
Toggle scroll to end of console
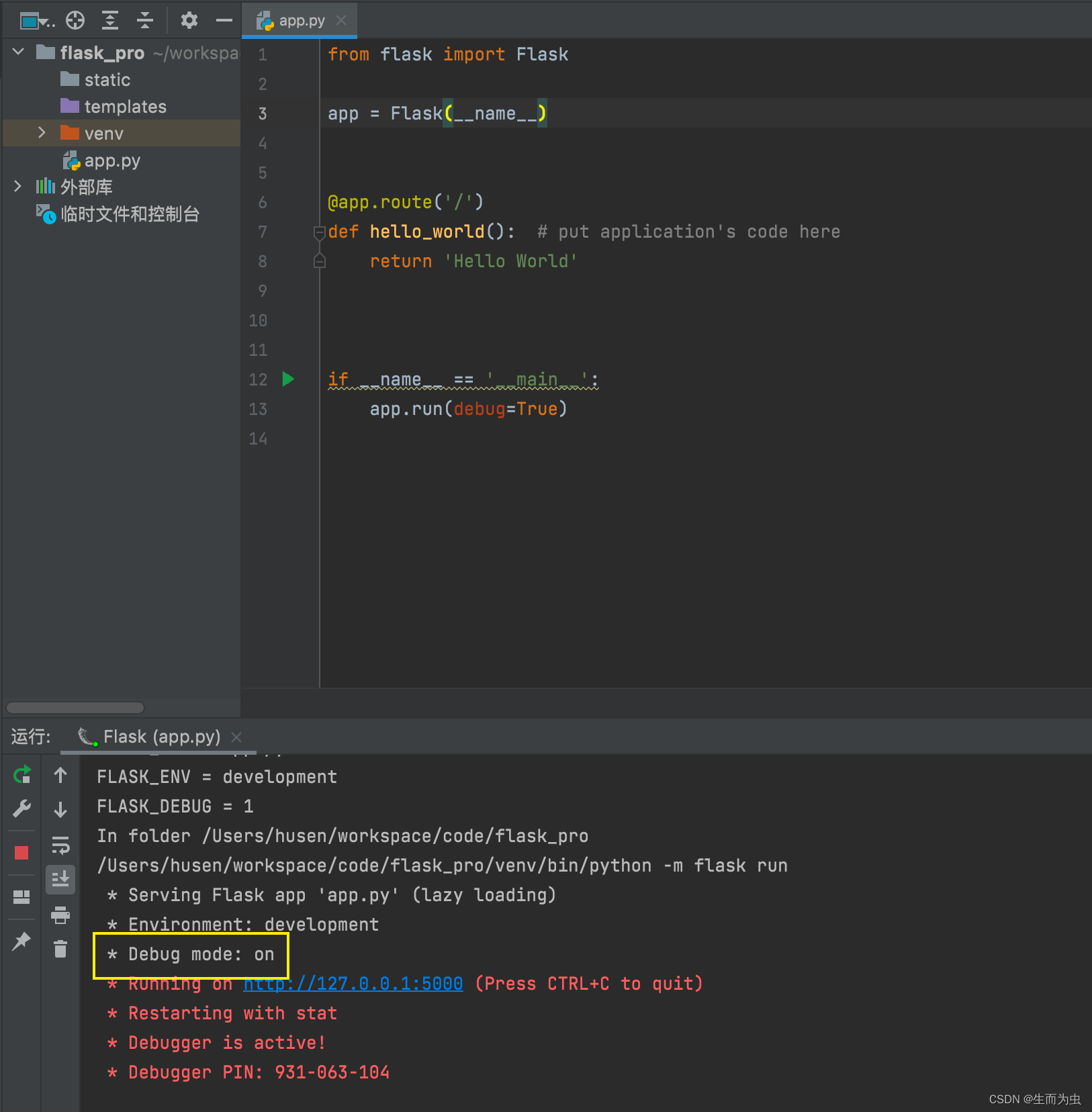coord(60,879)
